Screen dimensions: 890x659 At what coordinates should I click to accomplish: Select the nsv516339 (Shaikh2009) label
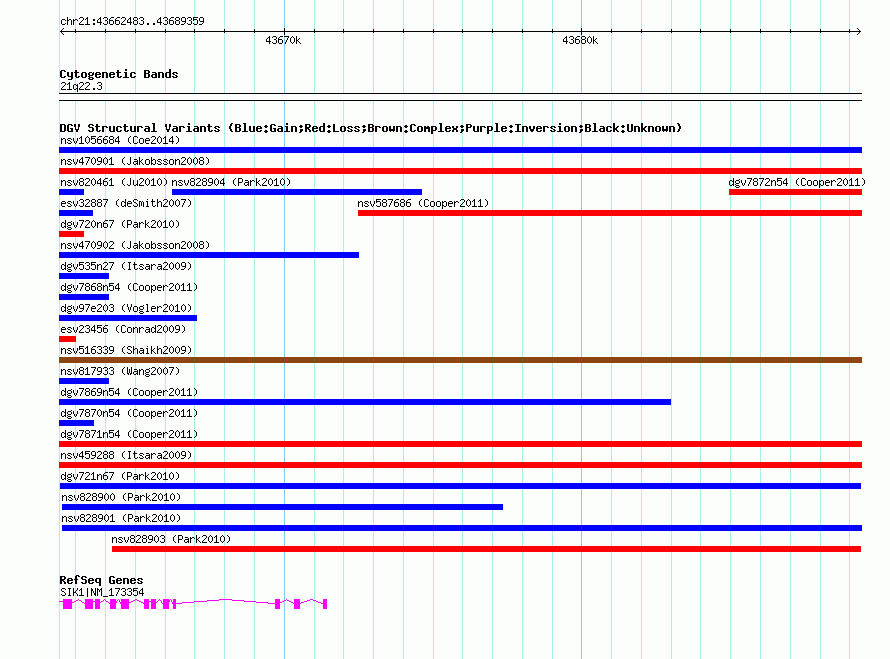point(126,350)
